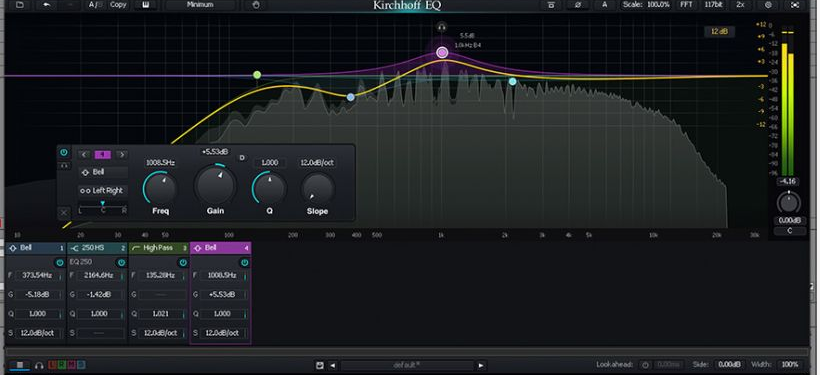Screen dimensions: 820x375
Task: Click output pan 'C' field under knob
Action: tap(790, 231)
